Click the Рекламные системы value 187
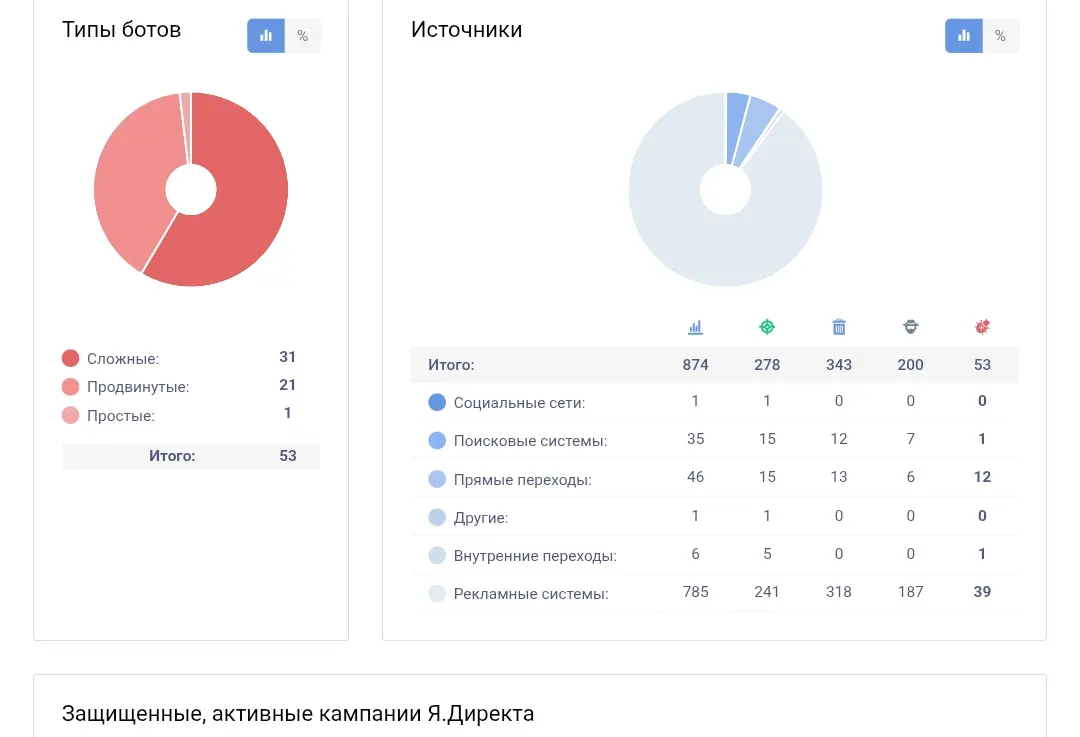Viewport: 1080px width, 737px height. [x=911, y=592]
